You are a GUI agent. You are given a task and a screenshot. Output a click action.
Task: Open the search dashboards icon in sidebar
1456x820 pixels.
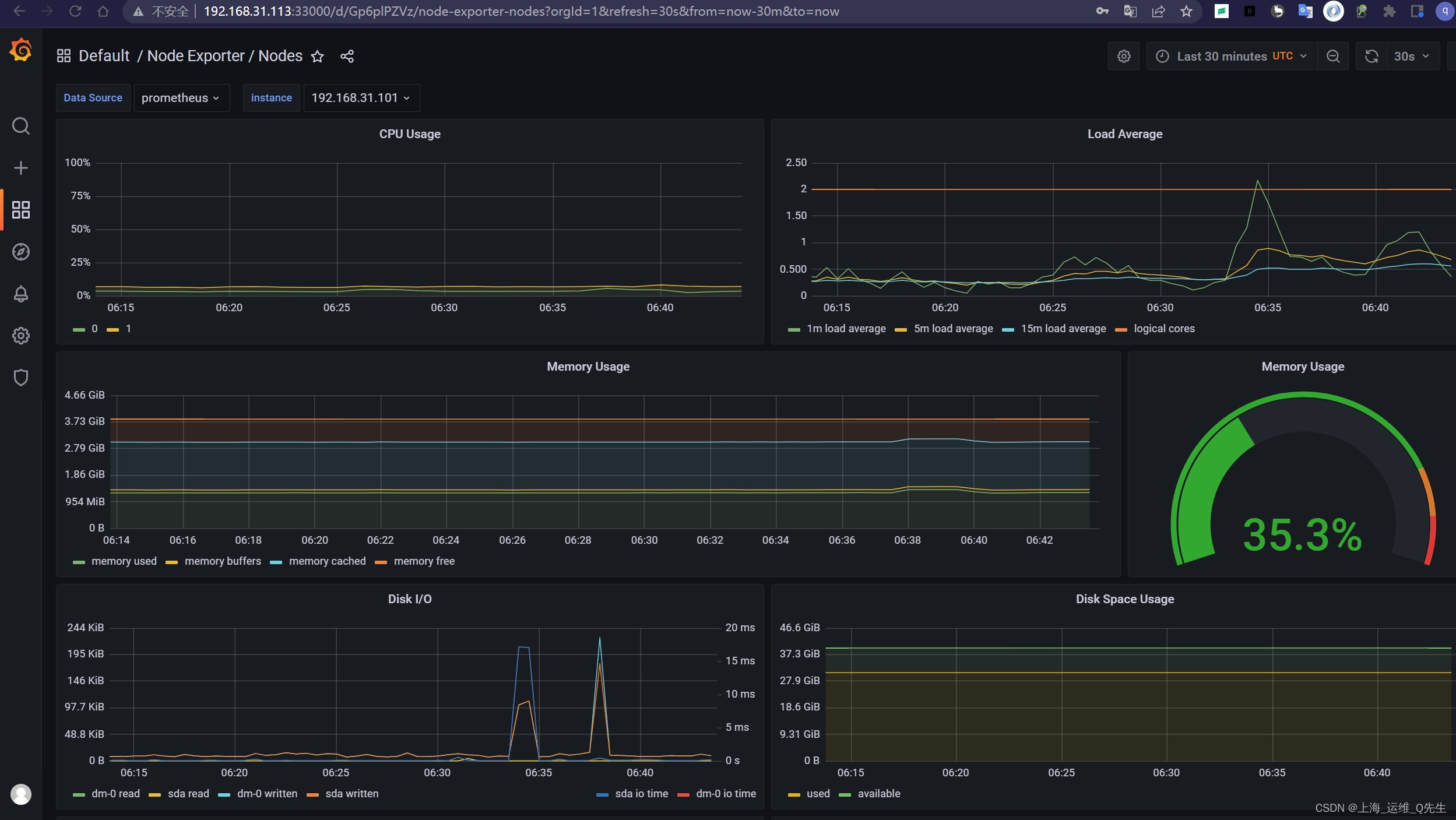(21, 126)
